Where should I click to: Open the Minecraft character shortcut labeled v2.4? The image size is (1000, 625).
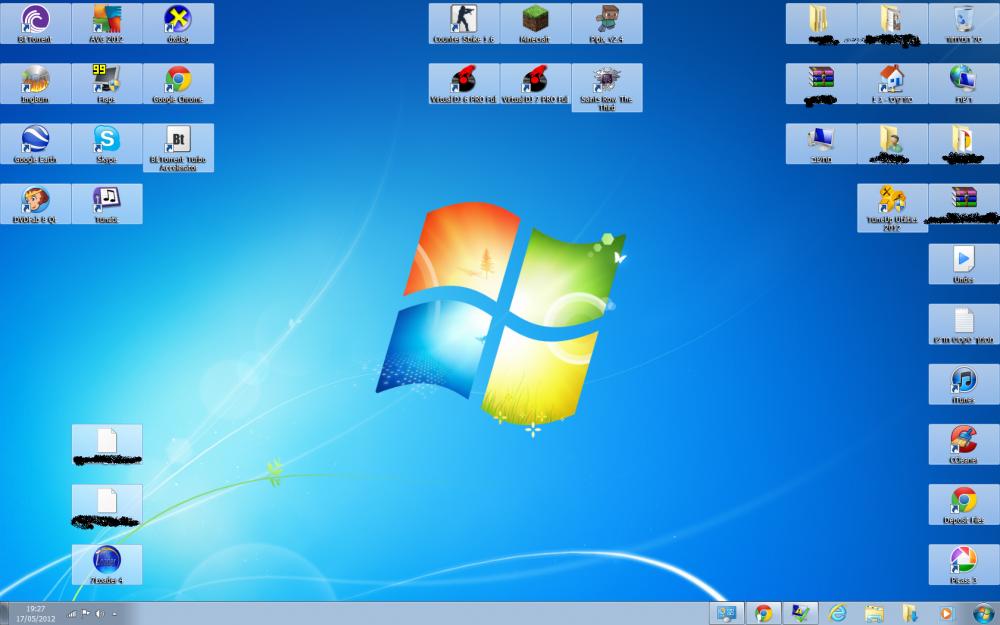click(607, 24)
